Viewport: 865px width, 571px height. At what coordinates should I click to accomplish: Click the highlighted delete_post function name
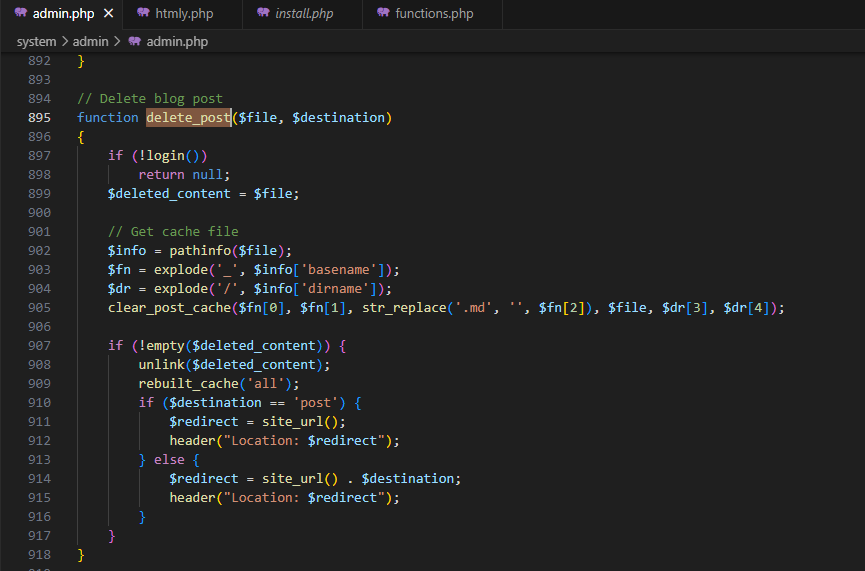pyautogui.click(x=188, y=118)
